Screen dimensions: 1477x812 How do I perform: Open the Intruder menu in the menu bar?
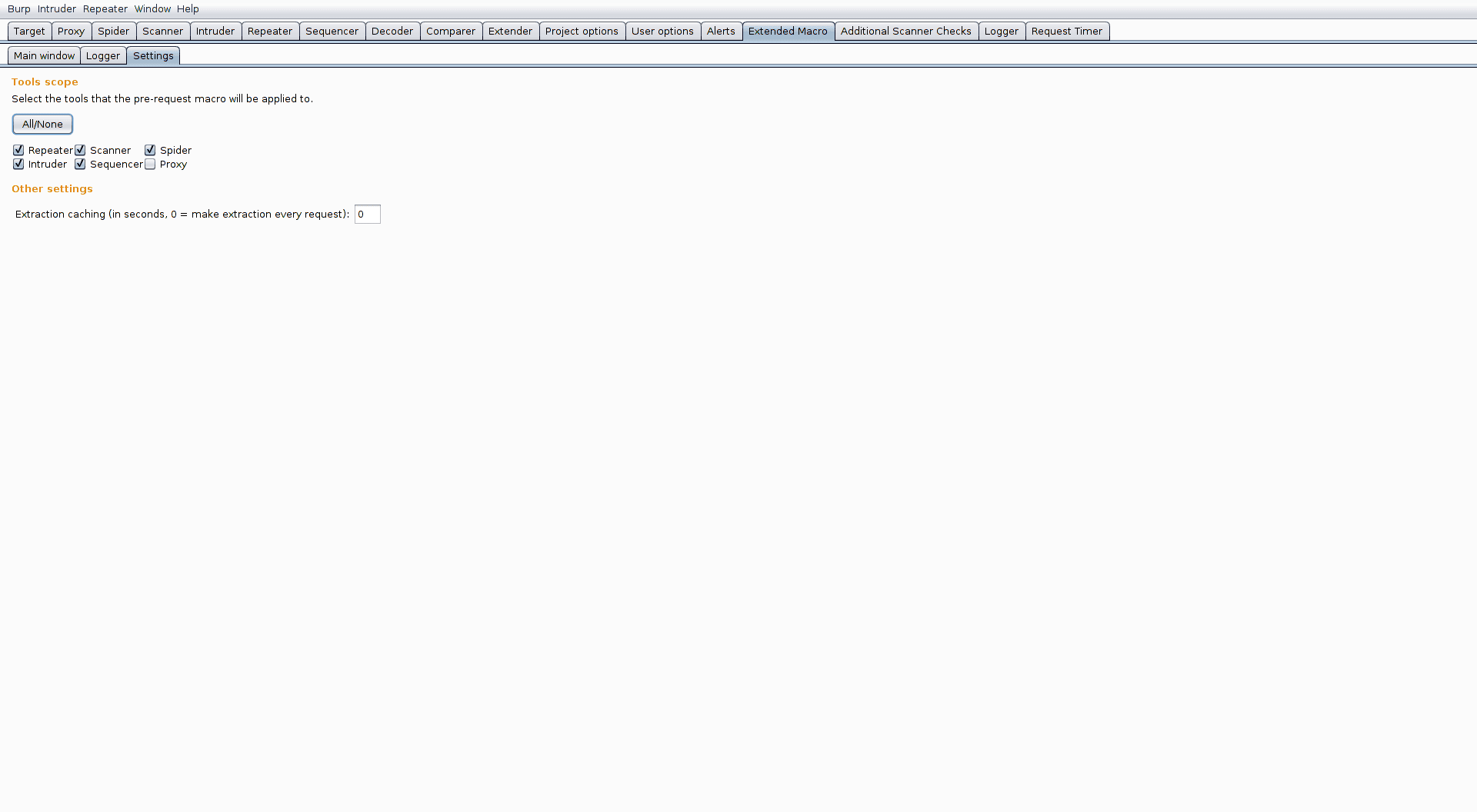56,8
